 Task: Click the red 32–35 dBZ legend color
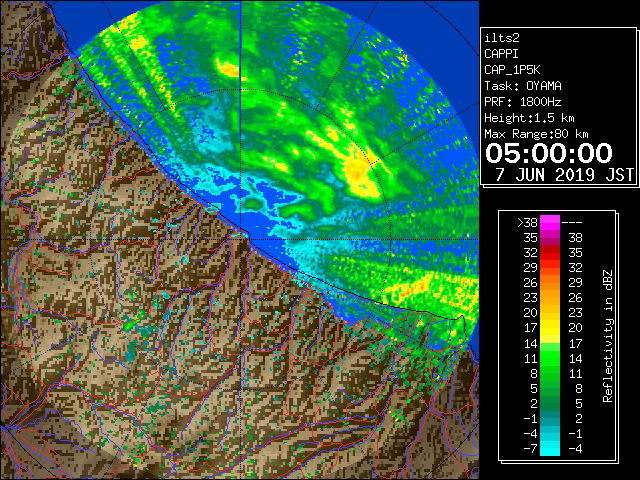pyautogui.click(x=550, y=253)
